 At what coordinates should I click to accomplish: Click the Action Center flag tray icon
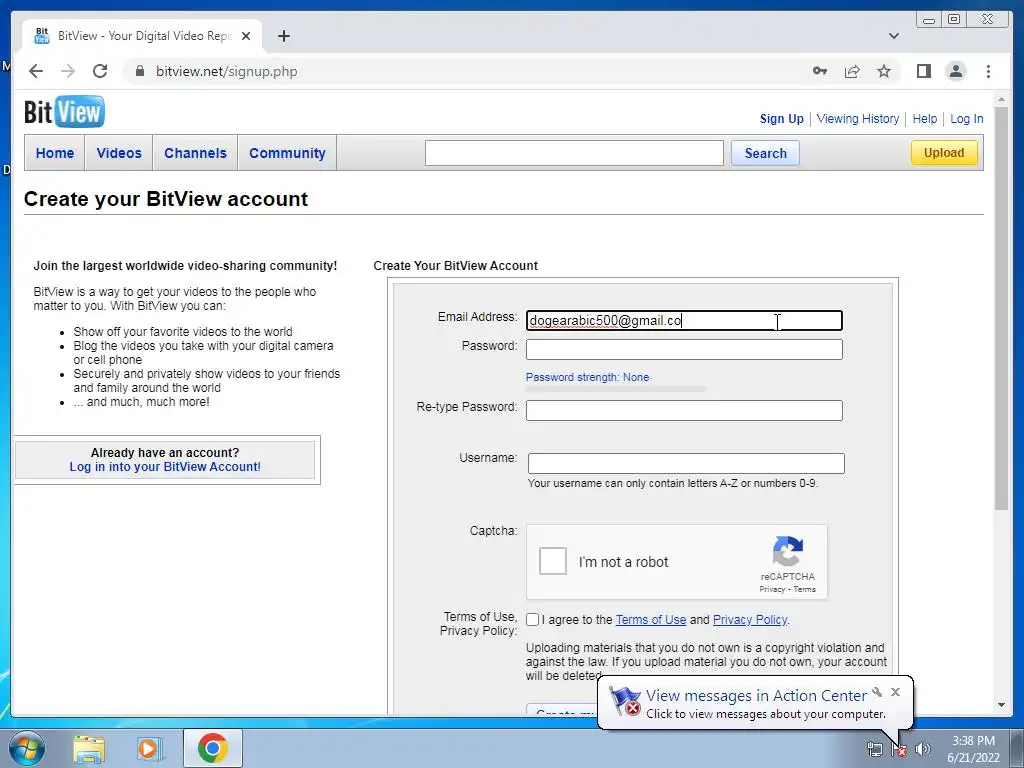(x=899, y=748)
